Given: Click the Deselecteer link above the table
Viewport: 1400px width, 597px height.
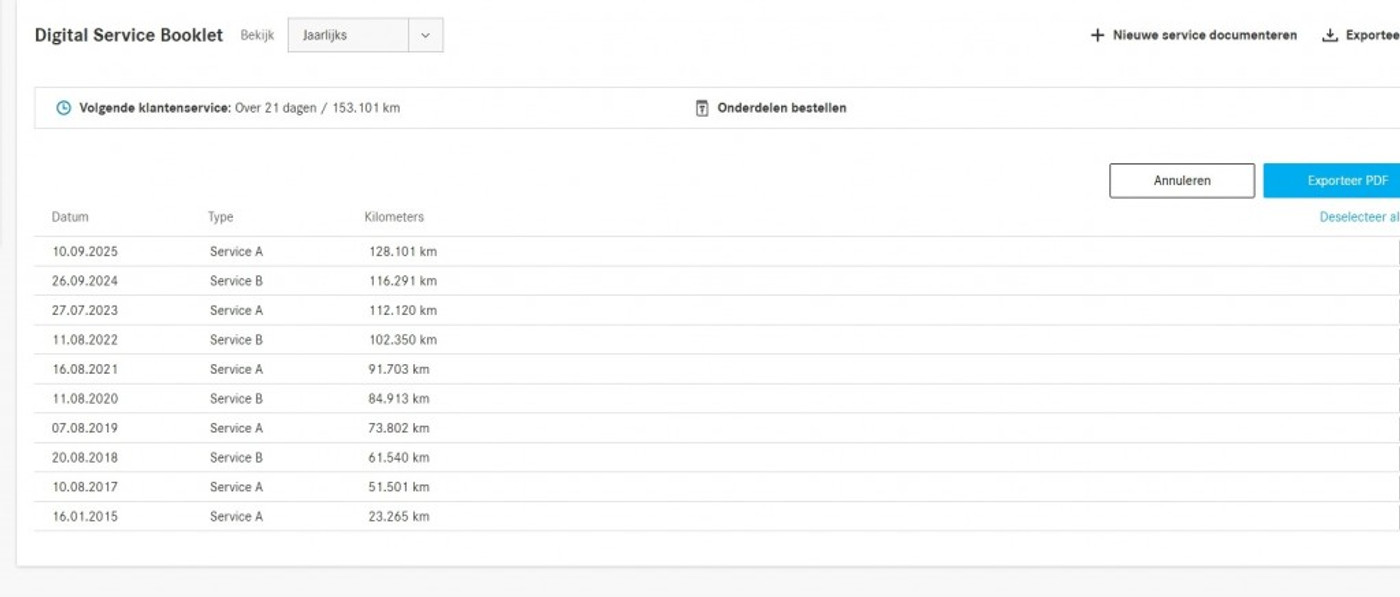Looking at the screenshot, I should (1360, 217).
